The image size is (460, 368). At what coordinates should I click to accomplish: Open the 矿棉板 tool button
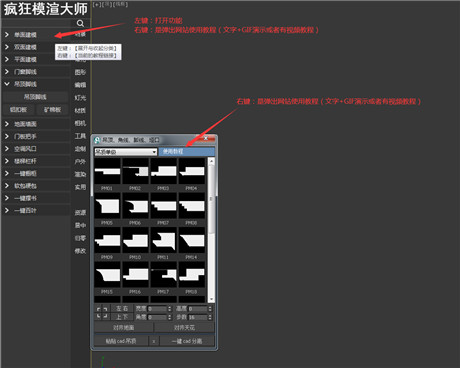(52, 110)
